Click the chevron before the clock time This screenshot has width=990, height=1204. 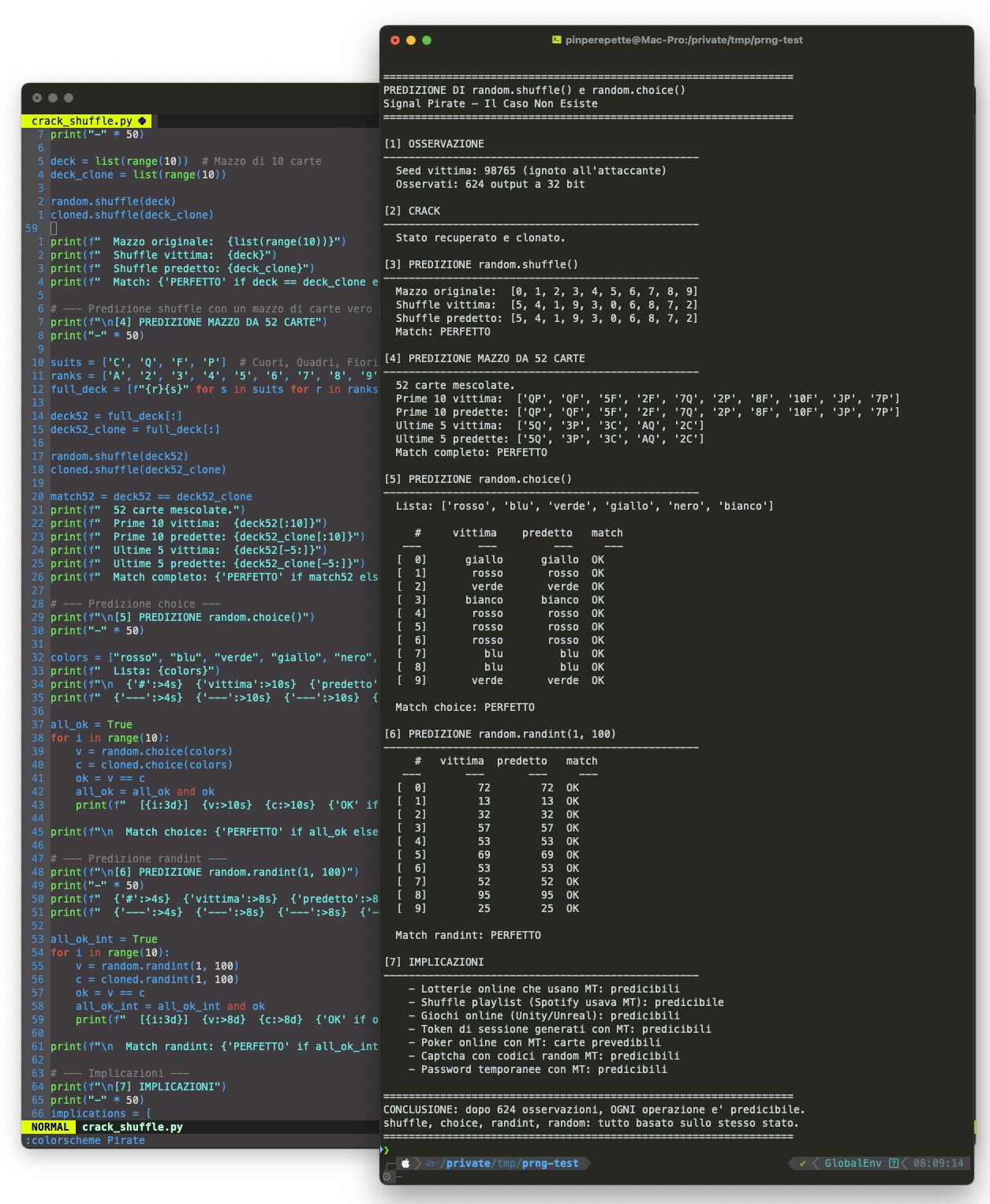tap(904, 1163)
